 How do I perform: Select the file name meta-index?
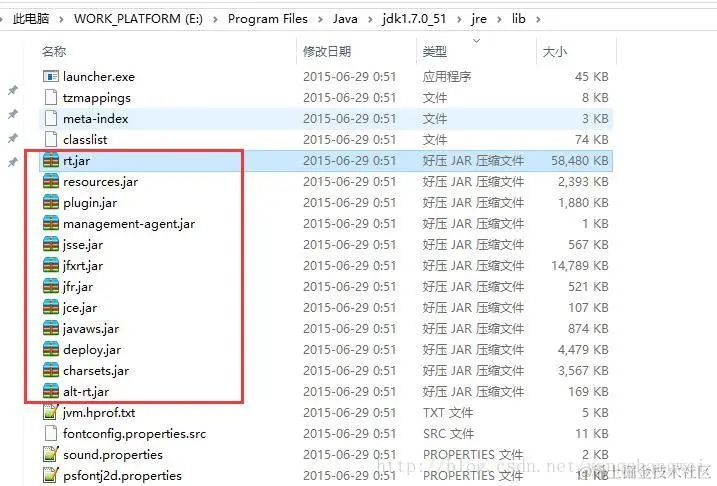tap(96, 119)
